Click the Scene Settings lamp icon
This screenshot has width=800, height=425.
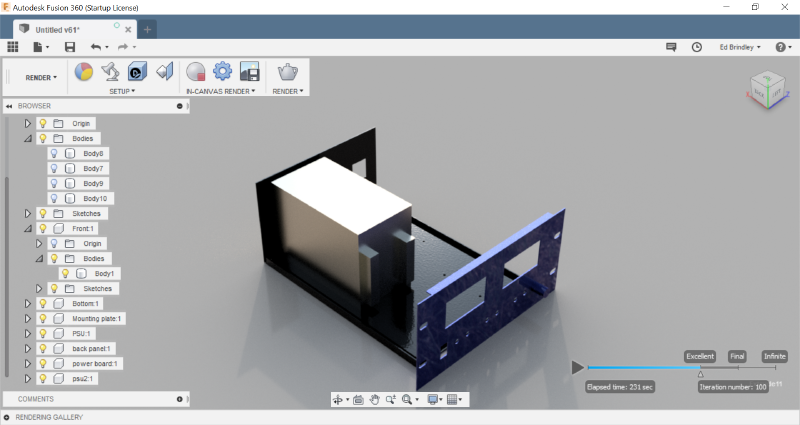(111, 72)
